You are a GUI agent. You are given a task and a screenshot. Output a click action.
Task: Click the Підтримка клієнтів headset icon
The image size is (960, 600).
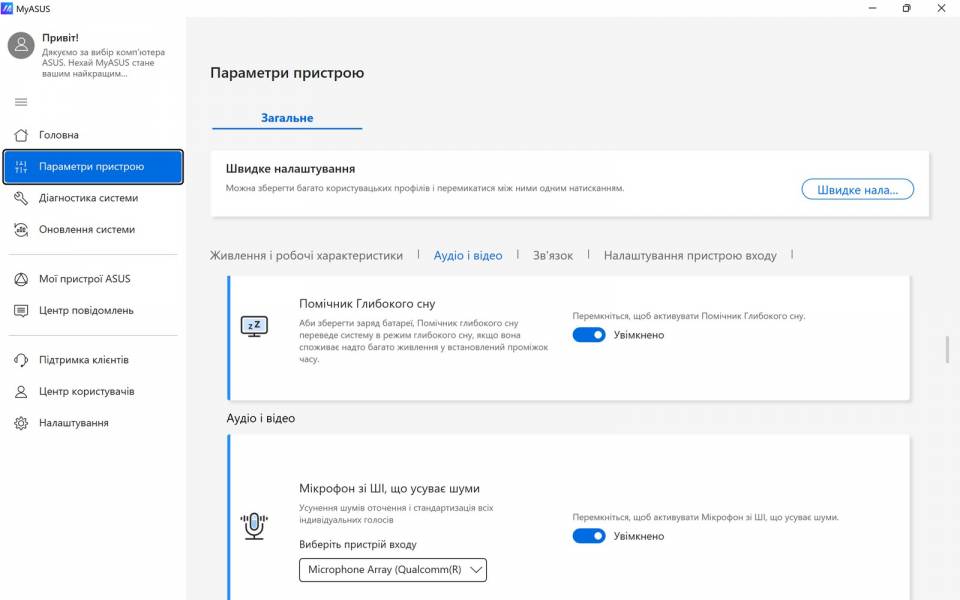[21, 360]
